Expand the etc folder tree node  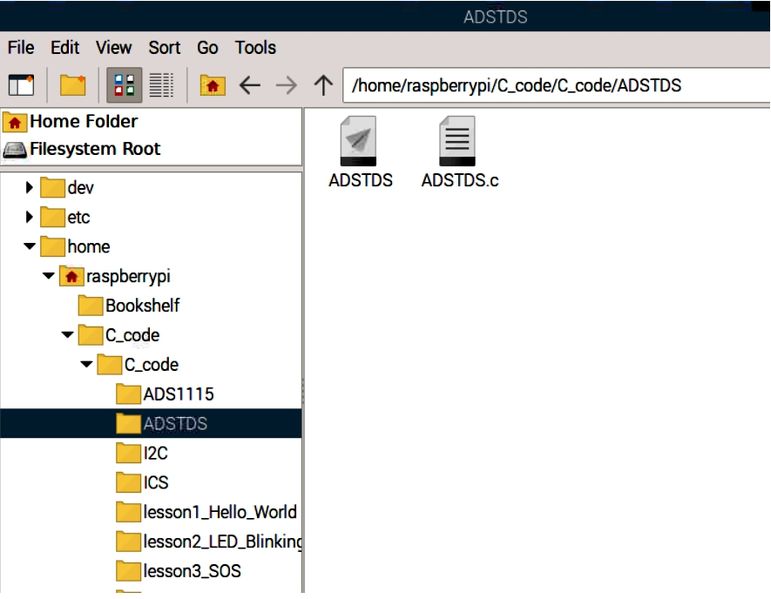tap(29, 217)
